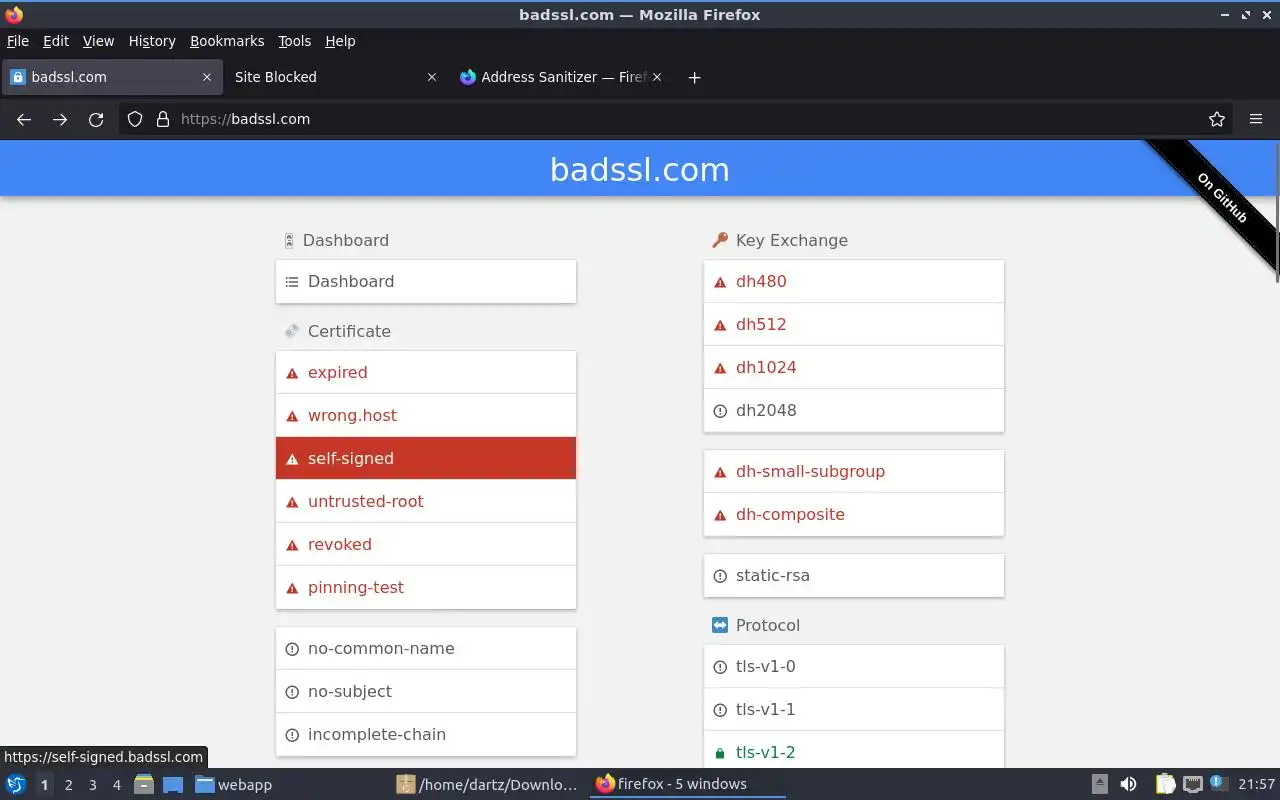The height and width of the screenshot is (800, 1280).
Task: Click the padlock site information icon
Action: coord(163,119)
